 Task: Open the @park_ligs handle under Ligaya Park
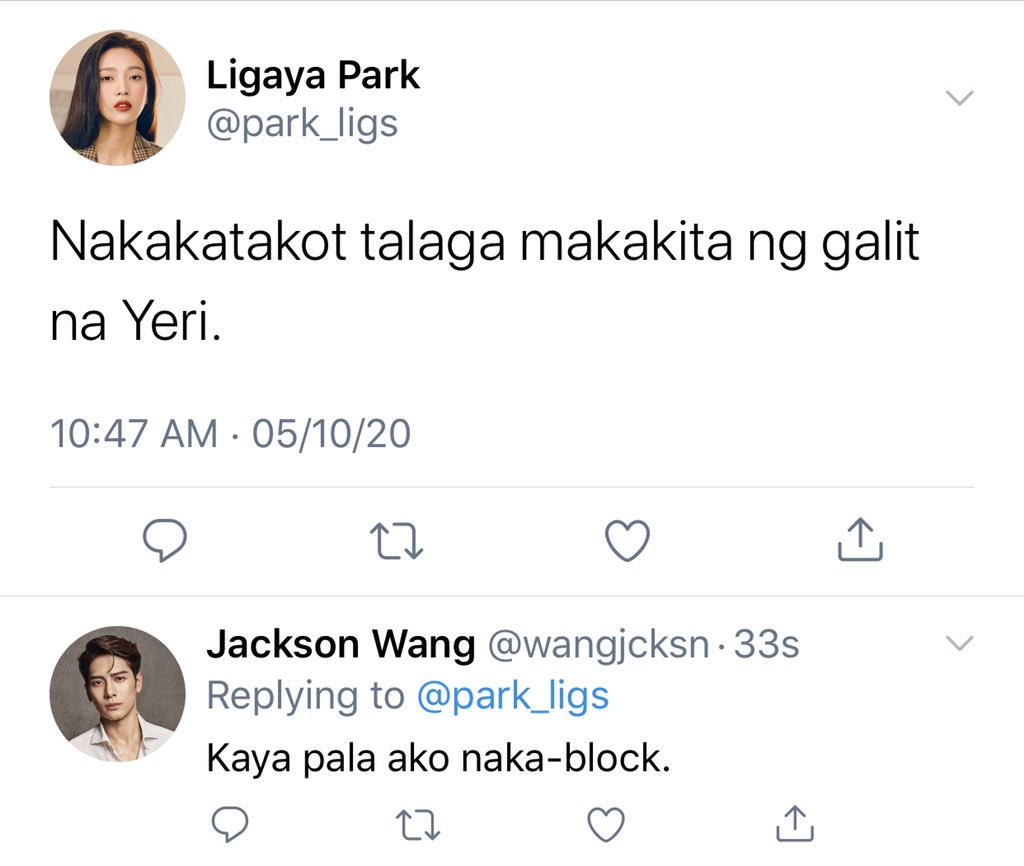(302, 124)
